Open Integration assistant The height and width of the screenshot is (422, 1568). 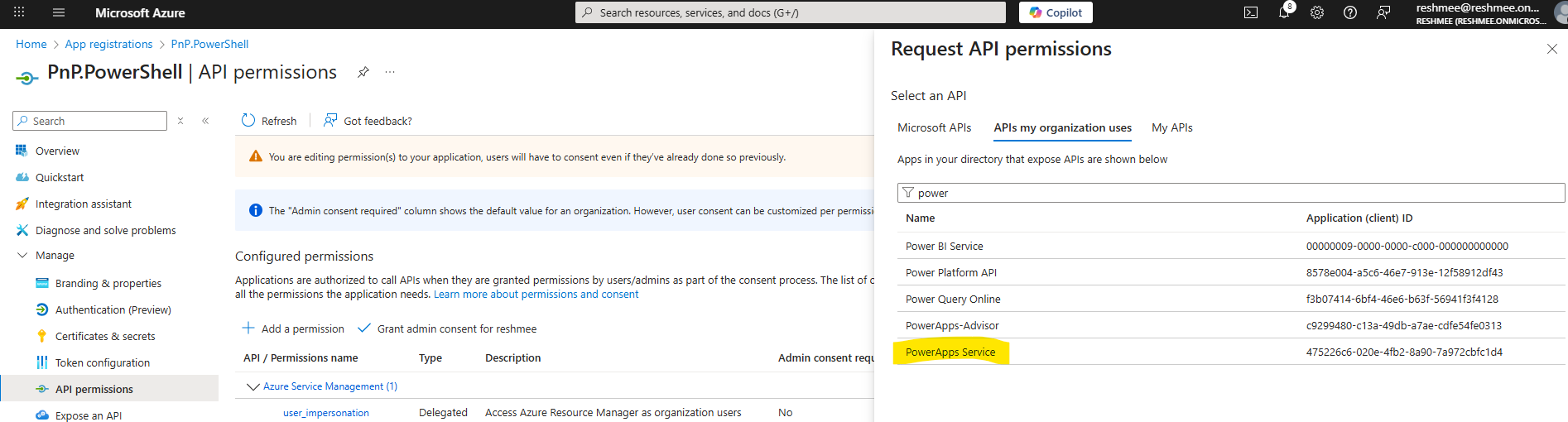tap(83, 204)
